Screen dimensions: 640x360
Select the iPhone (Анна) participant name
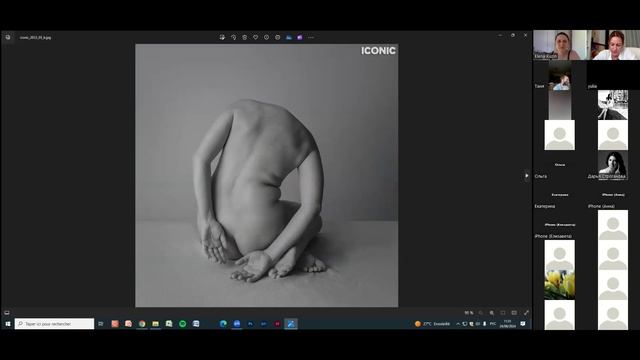[601, 207]
